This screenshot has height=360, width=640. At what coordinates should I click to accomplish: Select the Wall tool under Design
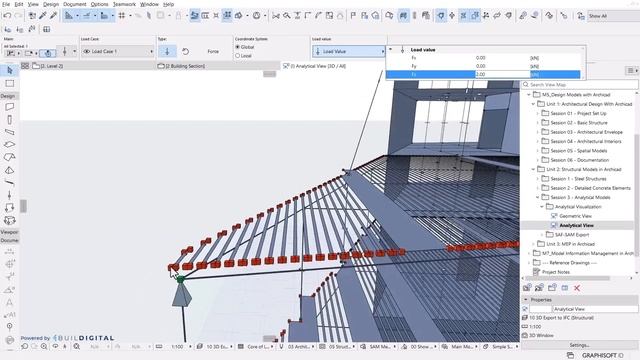point(9,107)
